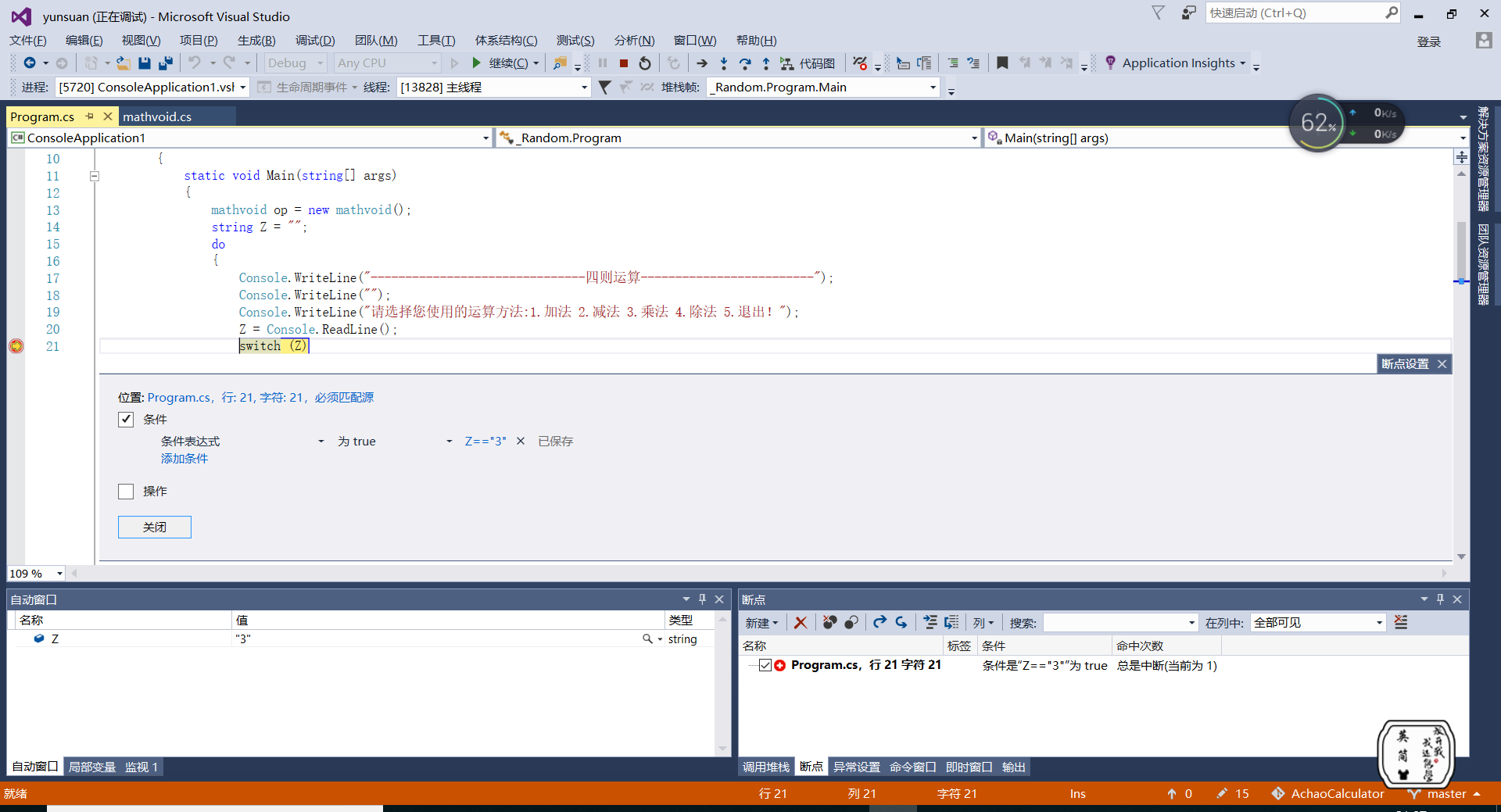This screenshot has height=812, width=1501.
Task: Click the Save All icon
Action: (x=165, y=63)
